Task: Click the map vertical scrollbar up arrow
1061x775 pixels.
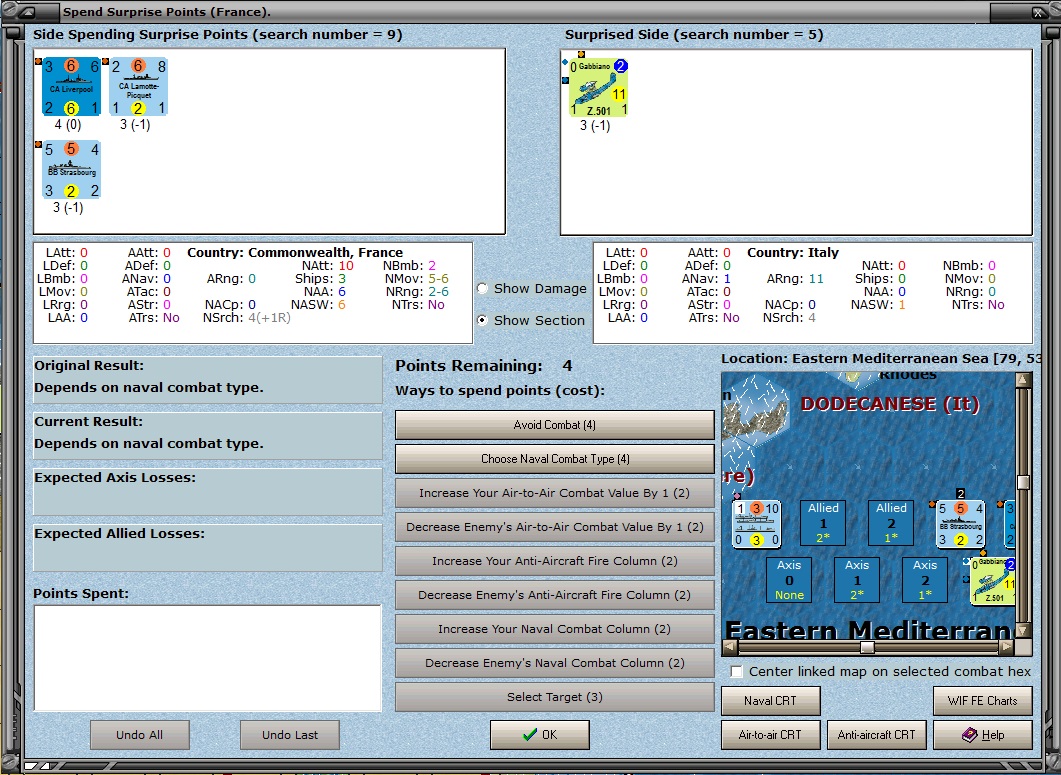Action: click(x=1024, y=380)
